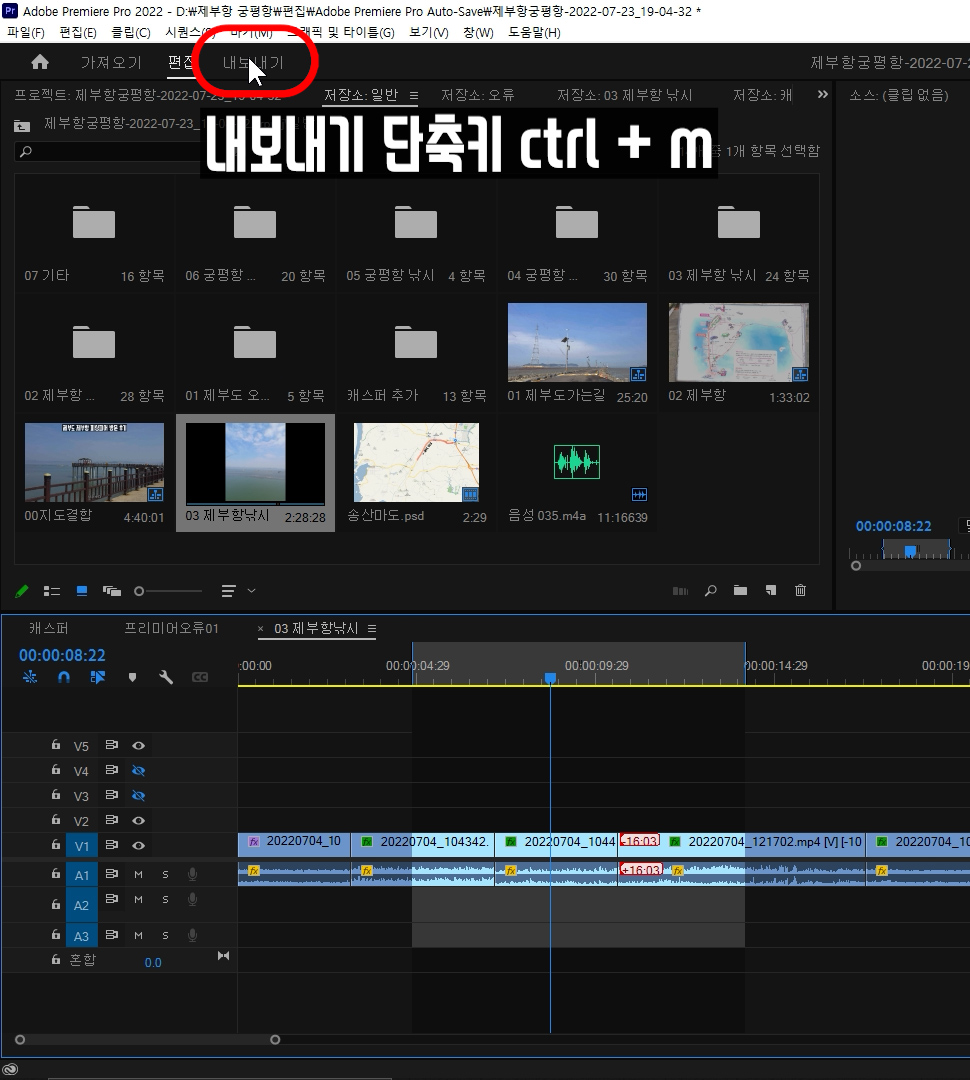Toggle the Linked Selection icon
Screen dimensions: 970x1080
pyautogui.click(x=98, y=677)
